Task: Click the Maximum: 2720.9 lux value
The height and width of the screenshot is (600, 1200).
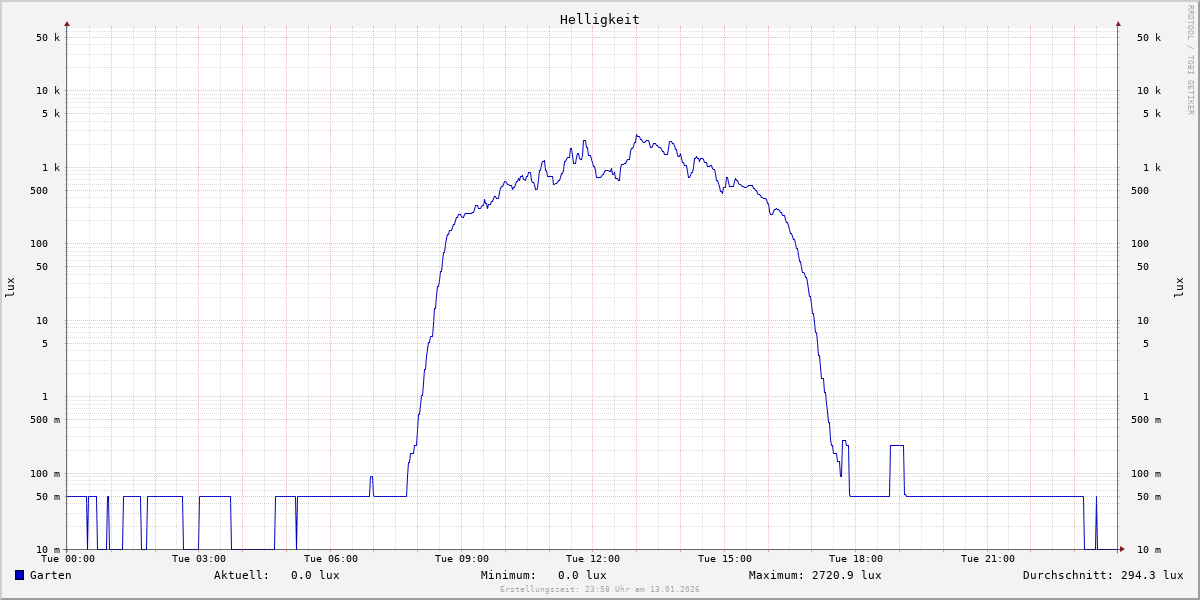Action: coord(815,575)
